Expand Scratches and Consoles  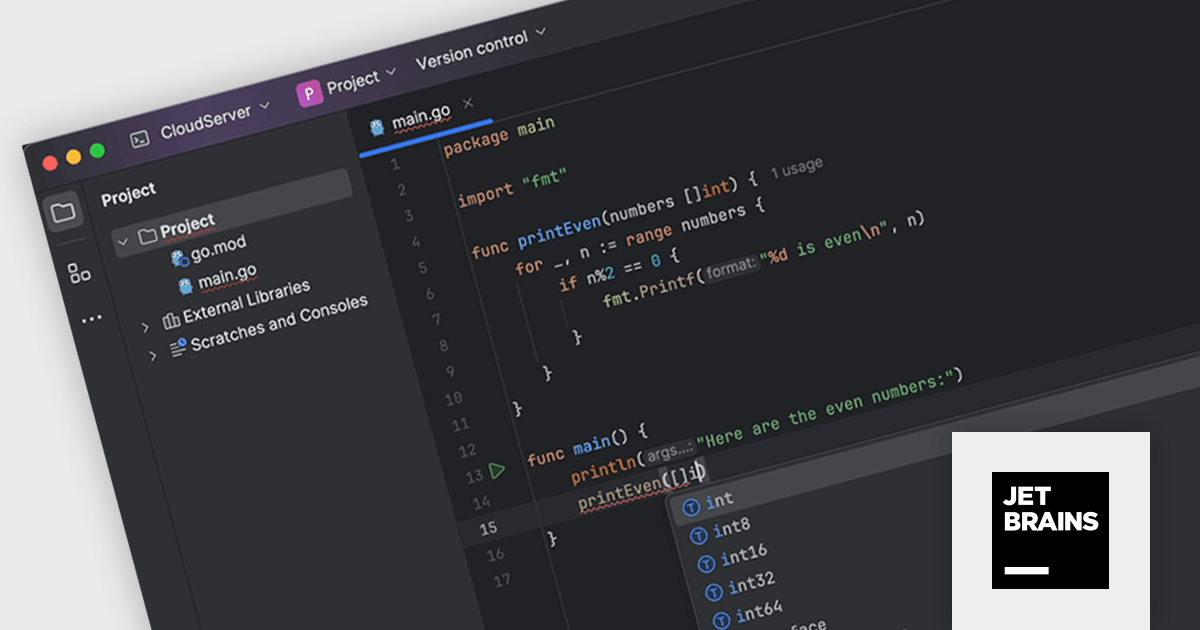click(x=152, y=355)
